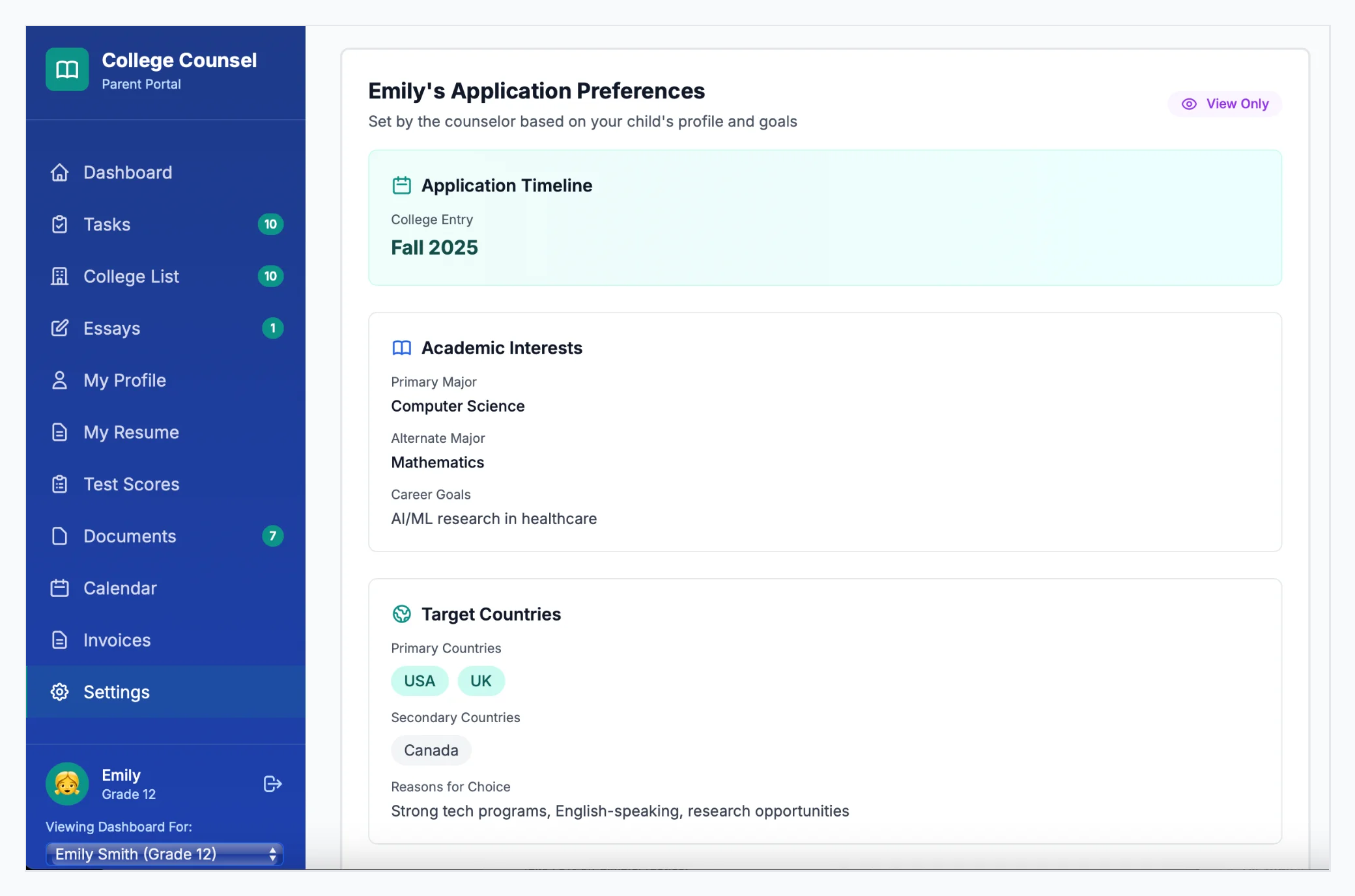Click Emily's avatar thumbnail in the sidebar
Viewport: 1355px width, 896px height.
pyautogui.click(x=67, y=784)
